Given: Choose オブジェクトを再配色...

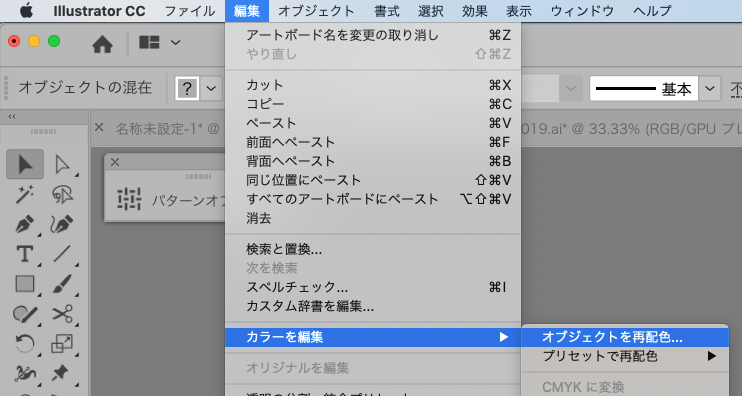Looking at the screenshot, I should click(625, 337).
